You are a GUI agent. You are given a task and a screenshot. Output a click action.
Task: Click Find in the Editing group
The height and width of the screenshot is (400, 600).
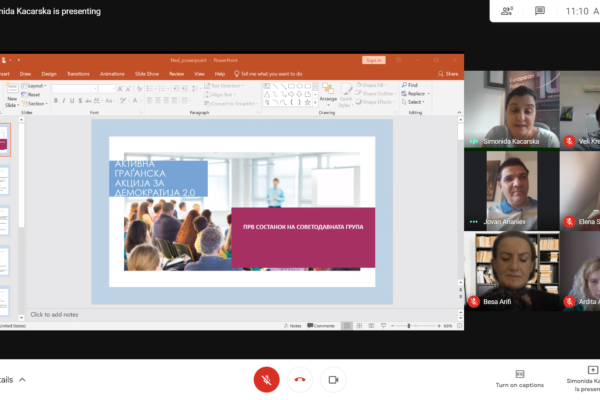click(x=409, y=85)
